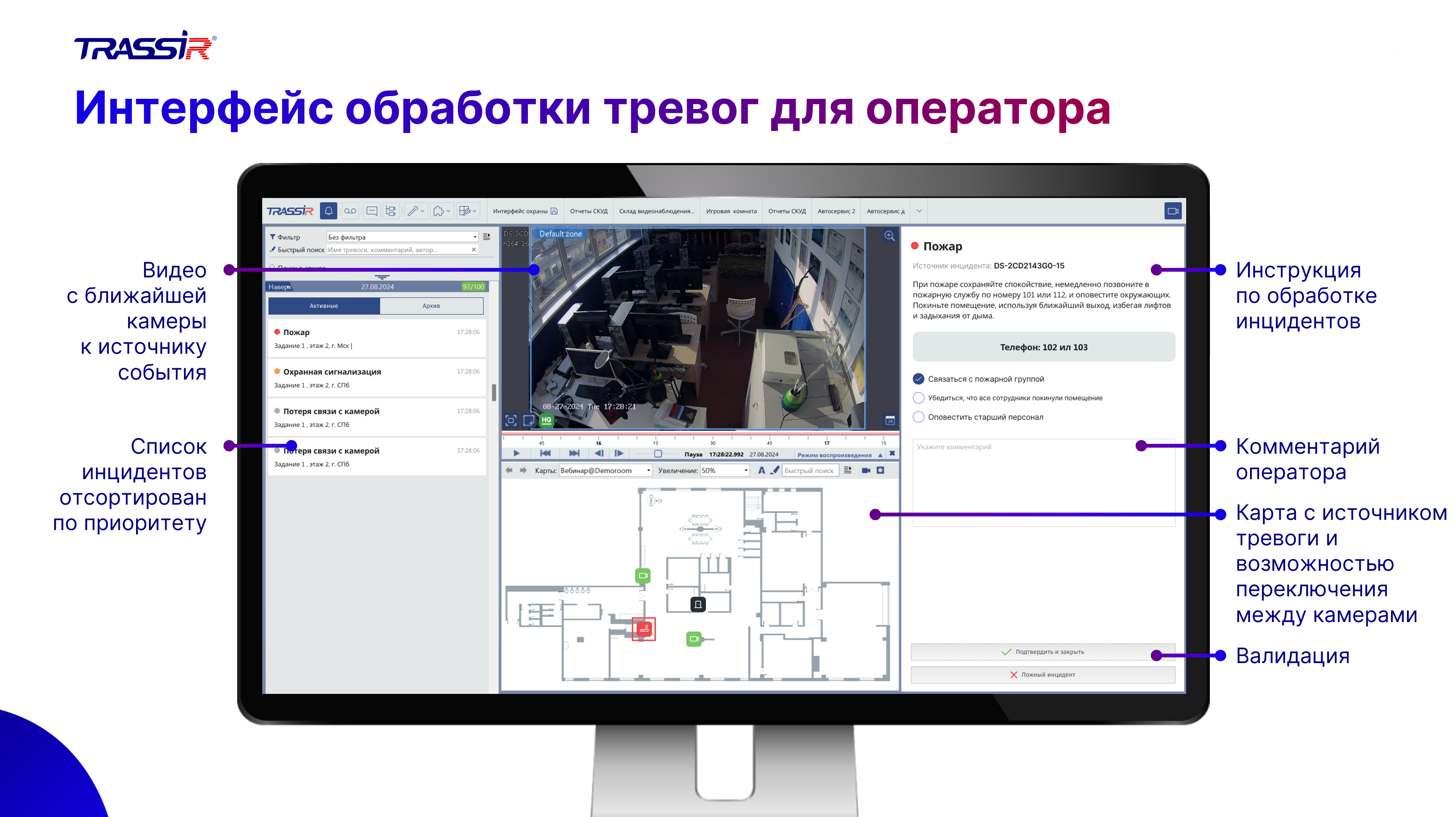Image resolution: width=1456 pixels, height=817 pixels.
Task: Click the Укажите комментарий text area
Action: pyautogui.click(x=1043, y=483)
